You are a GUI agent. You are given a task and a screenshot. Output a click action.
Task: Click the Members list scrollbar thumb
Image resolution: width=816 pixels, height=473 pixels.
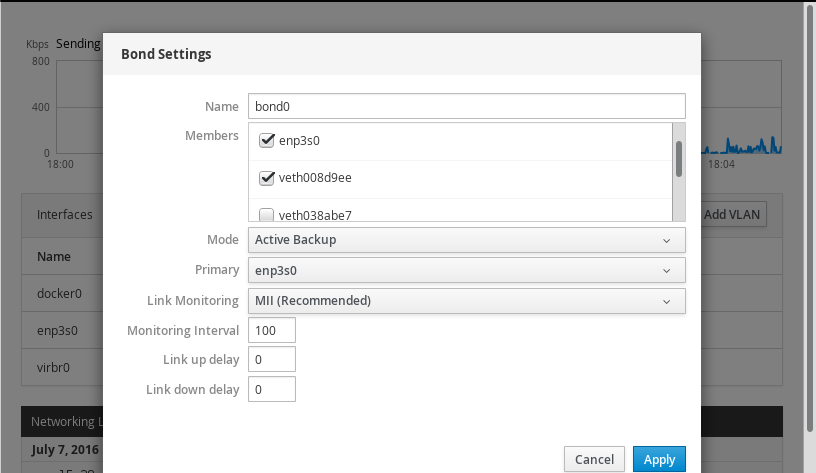point(679,158)
